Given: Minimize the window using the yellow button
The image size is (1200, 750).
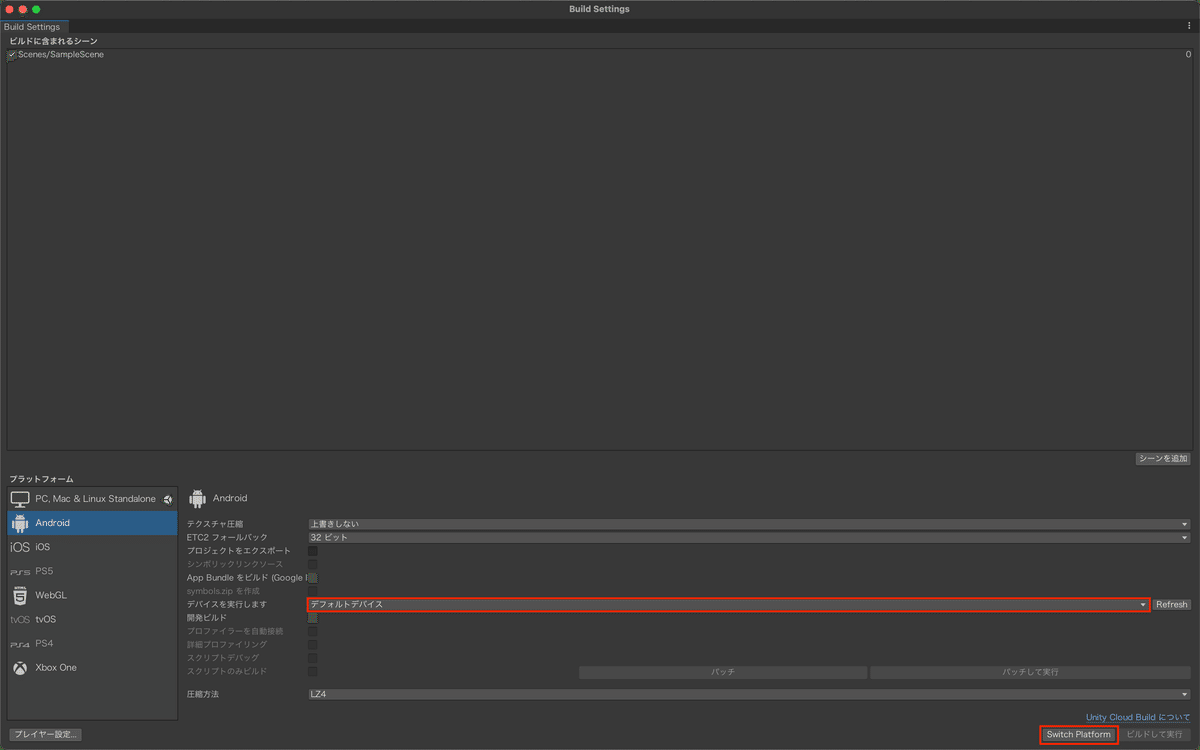Looking at the screenshot, I should [x=23, y=9].
